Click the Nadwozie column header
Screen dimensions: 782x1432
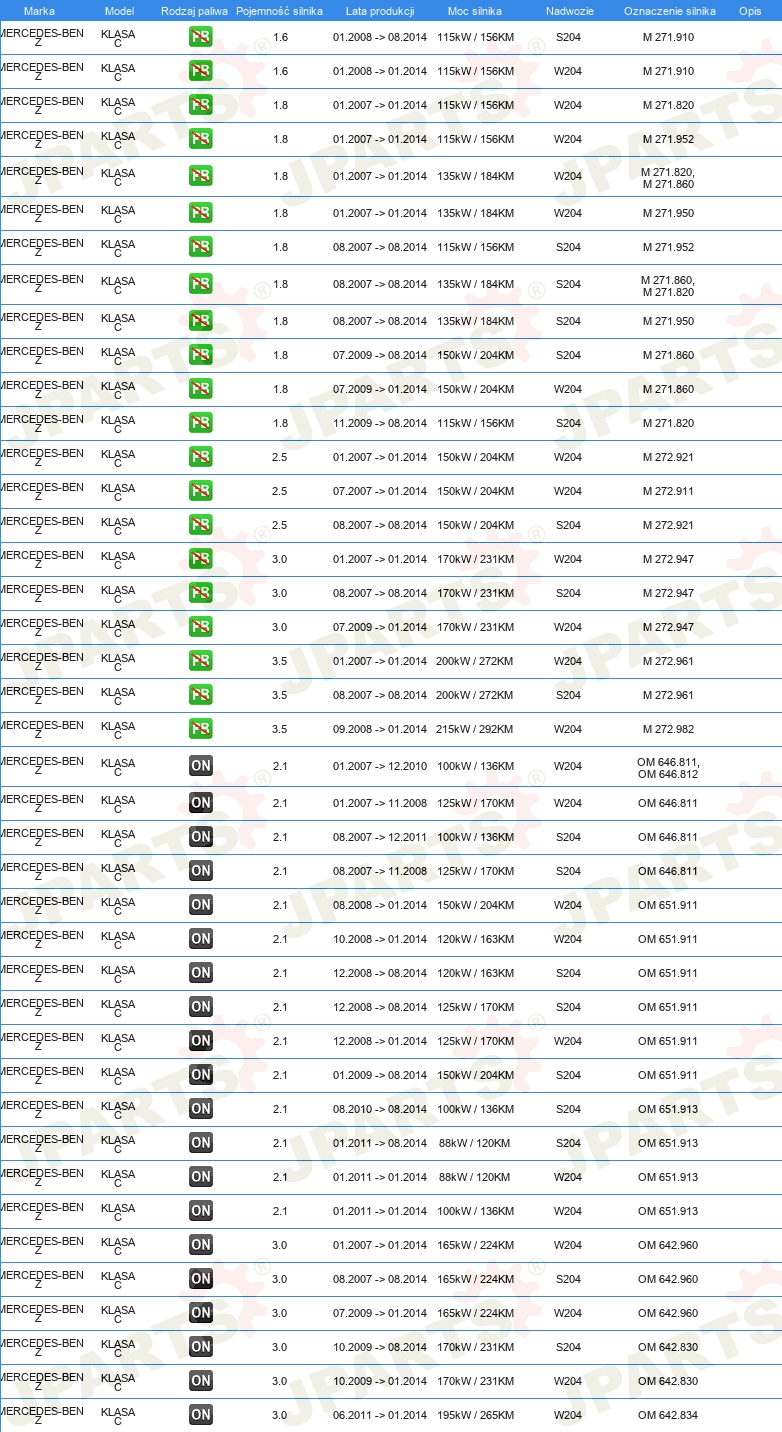point(568,11)
